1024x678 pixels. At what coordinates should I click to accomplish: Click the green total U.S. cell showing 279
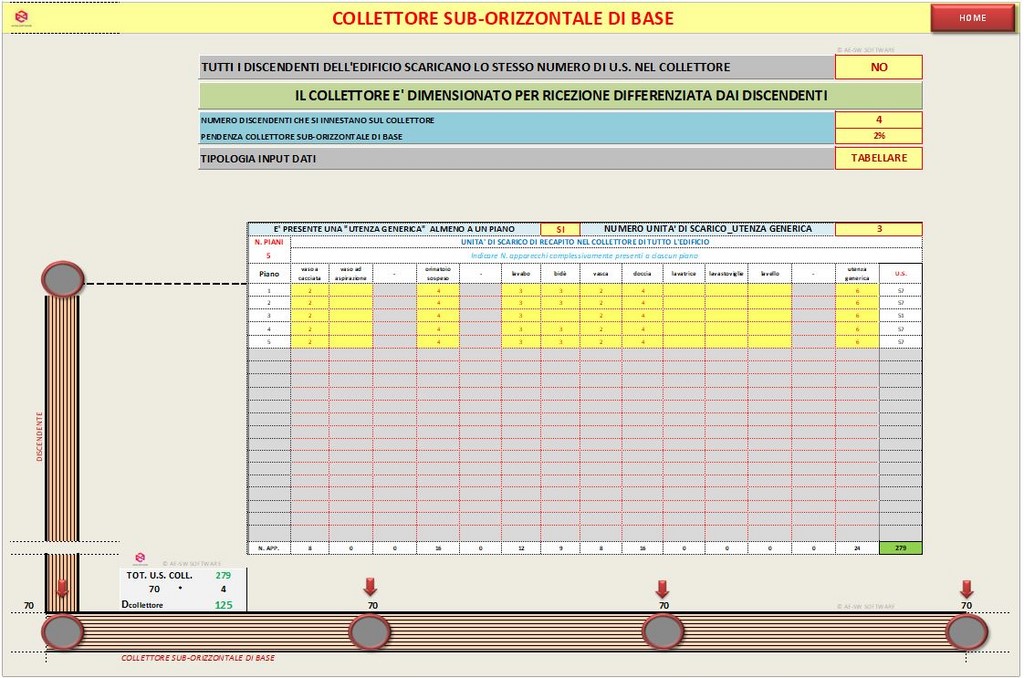(x=900, y=548)
